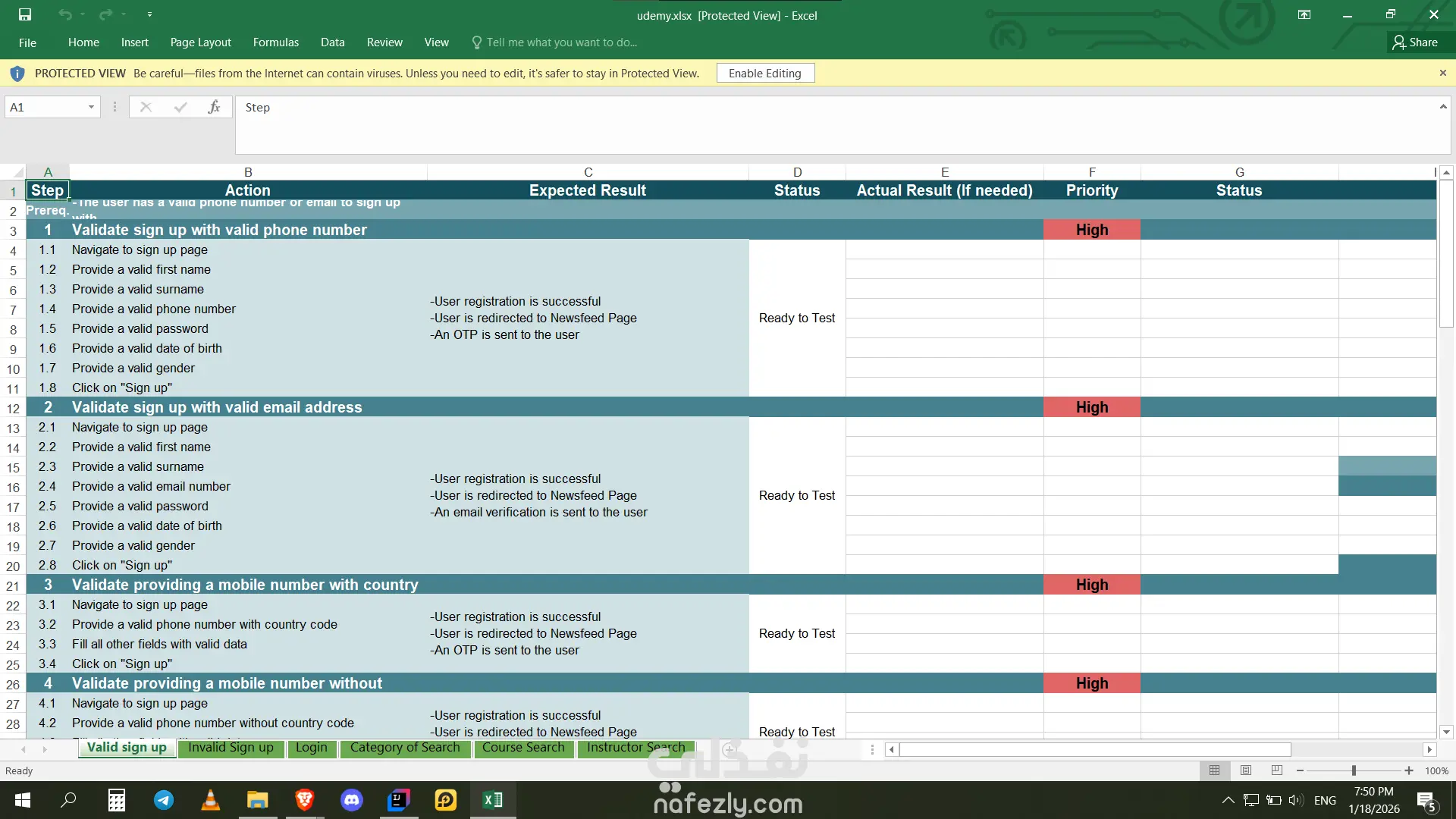Click the zoom in plus icon
The image size is (1456, 819).
coord(1409,770)
